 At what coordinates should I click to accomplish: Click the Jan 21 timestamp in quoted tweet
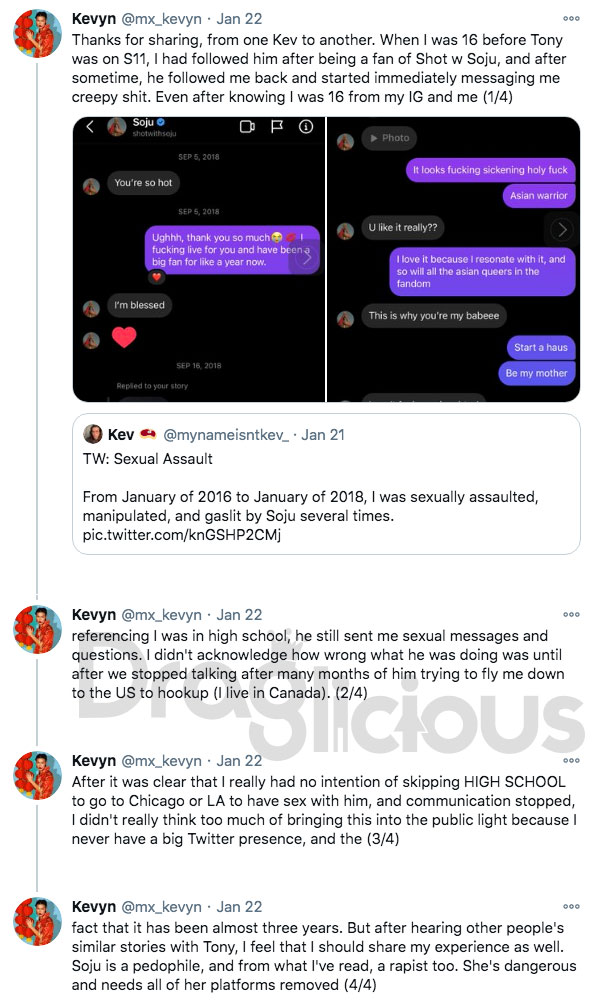click(323, 435)
